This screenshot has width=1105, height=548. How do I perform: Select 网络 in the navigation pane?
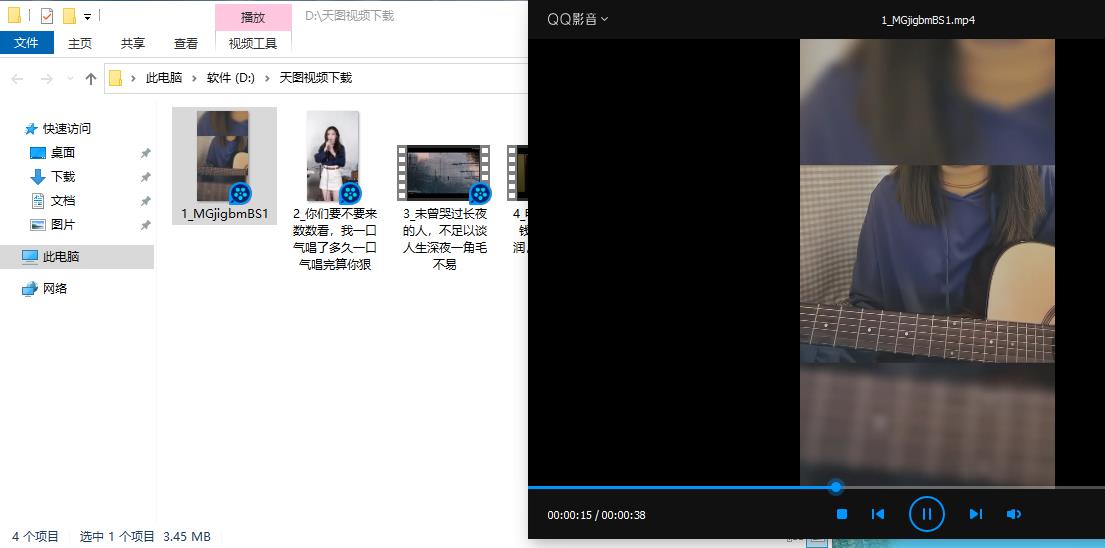tap(55, 288)
